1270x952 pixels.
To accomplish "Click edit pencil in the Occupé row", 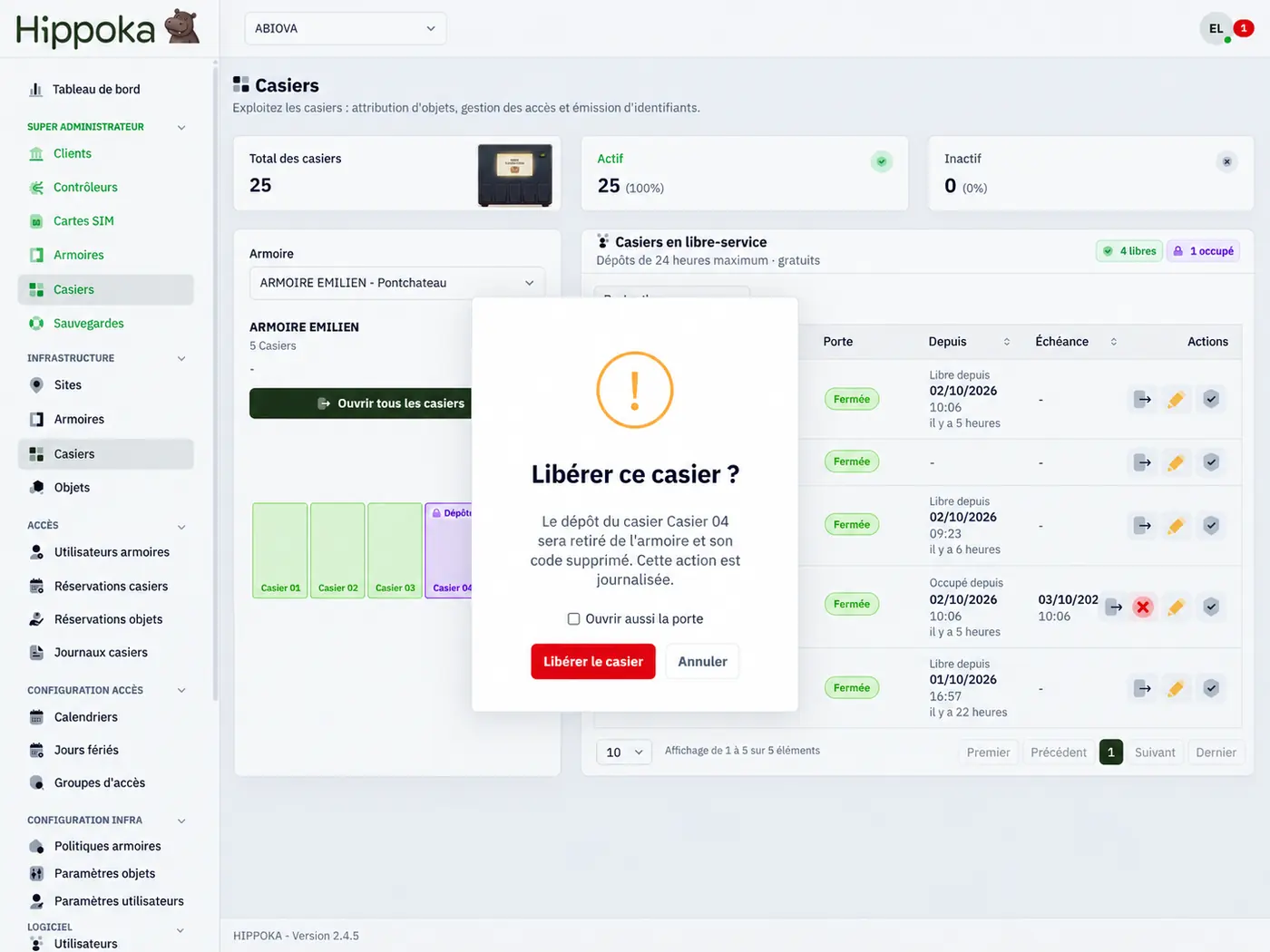I will (x=1176, y=607).
